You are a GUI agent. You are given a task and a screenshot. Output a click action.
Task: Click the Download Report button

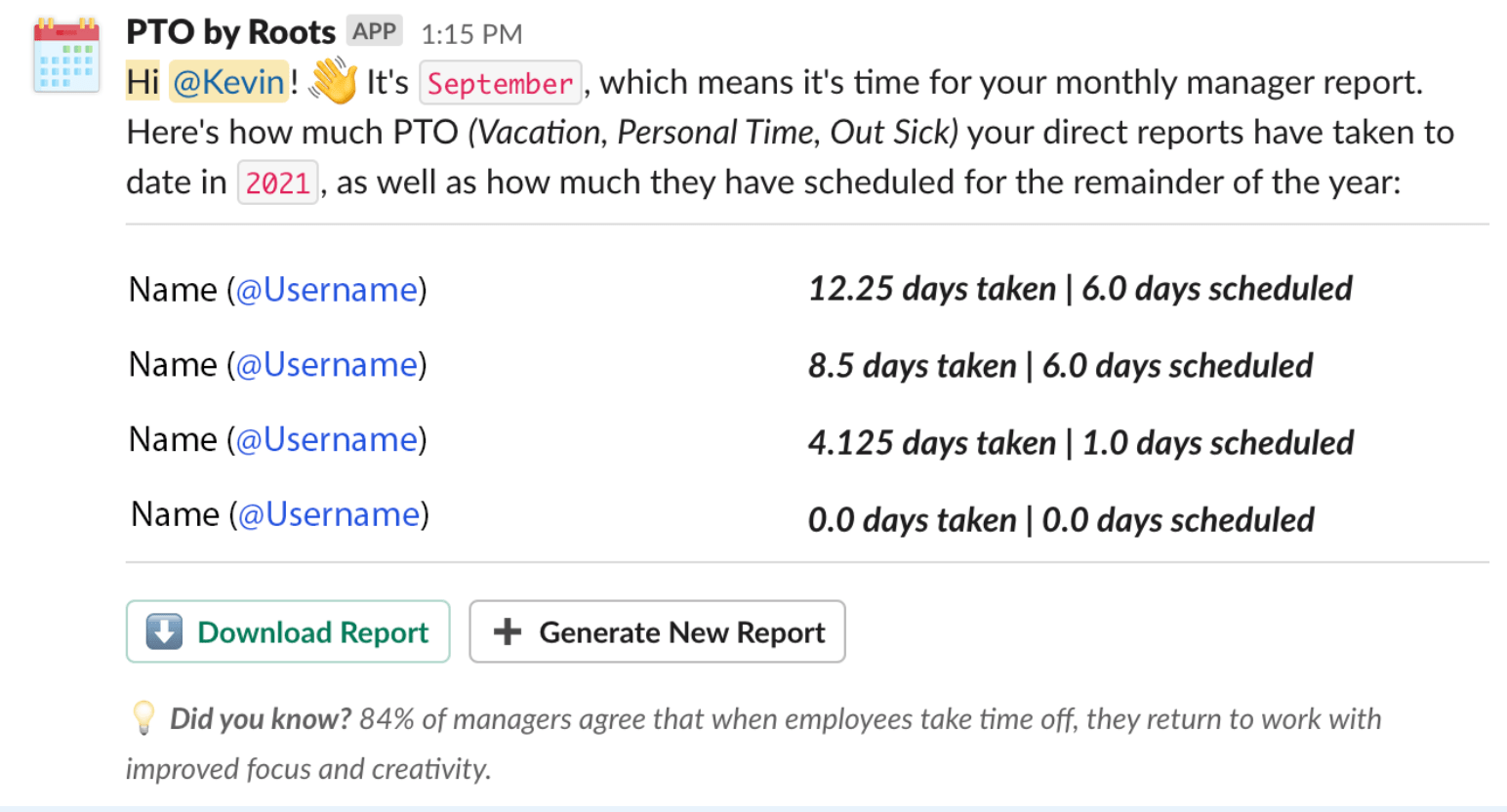pyautogui.click(x=287, y=631)
